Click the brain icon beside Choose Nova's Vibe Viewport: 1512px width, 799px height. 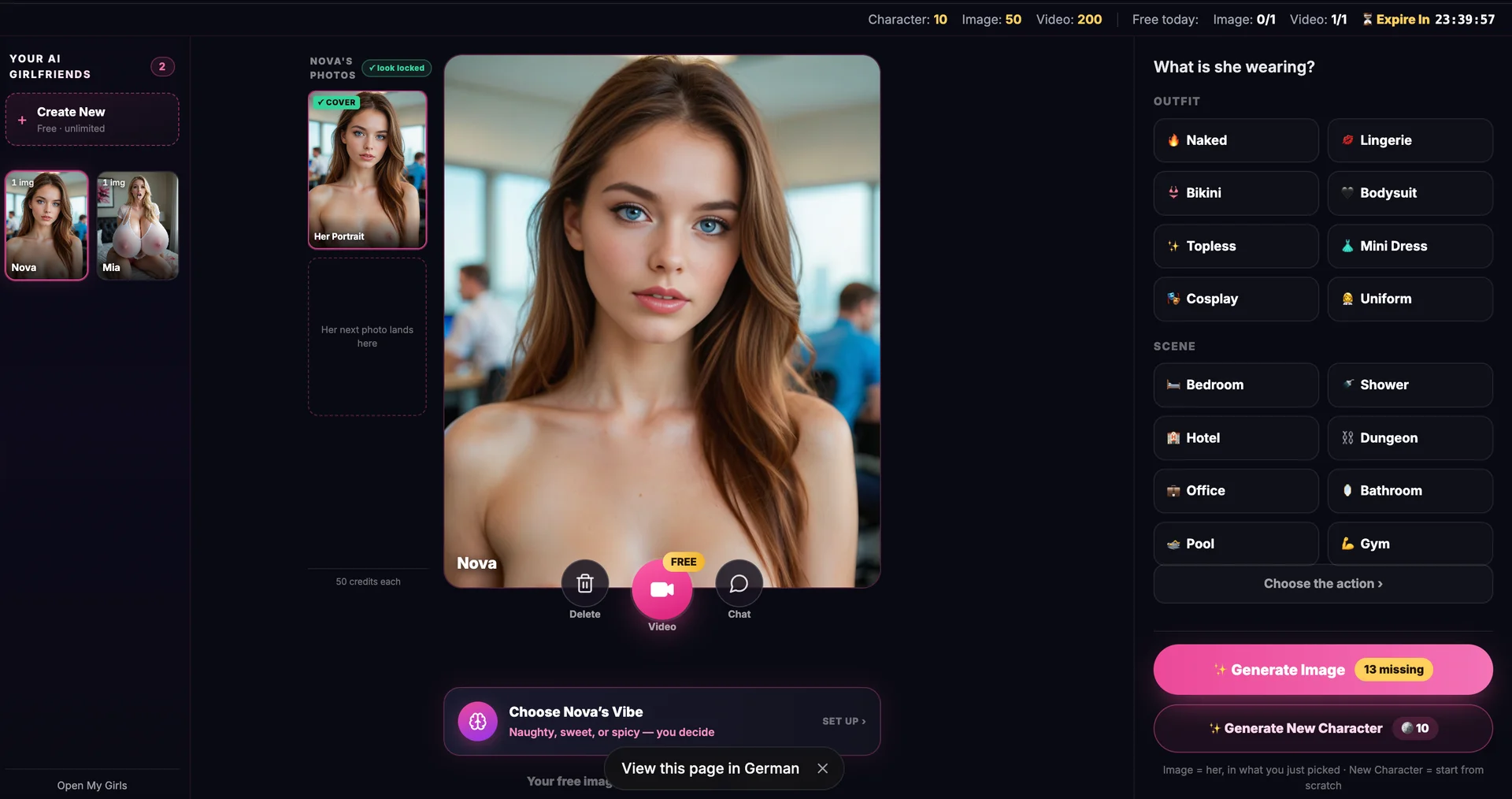coord(478,721)
